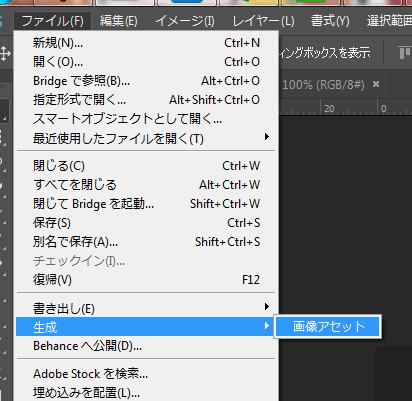
Task: Open the 書式(Y) menu
Action: pyautogui.click(x=330, y=21)
